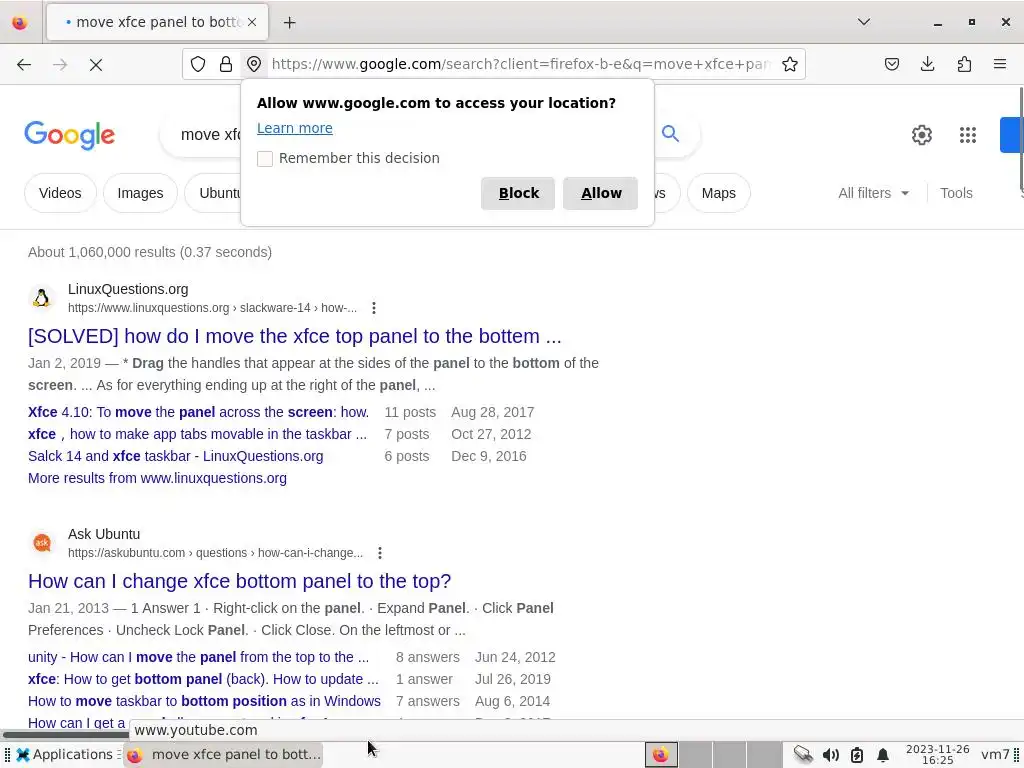1024x768 pixels.
Task: Click the Google logo
Action: point(69,135)
